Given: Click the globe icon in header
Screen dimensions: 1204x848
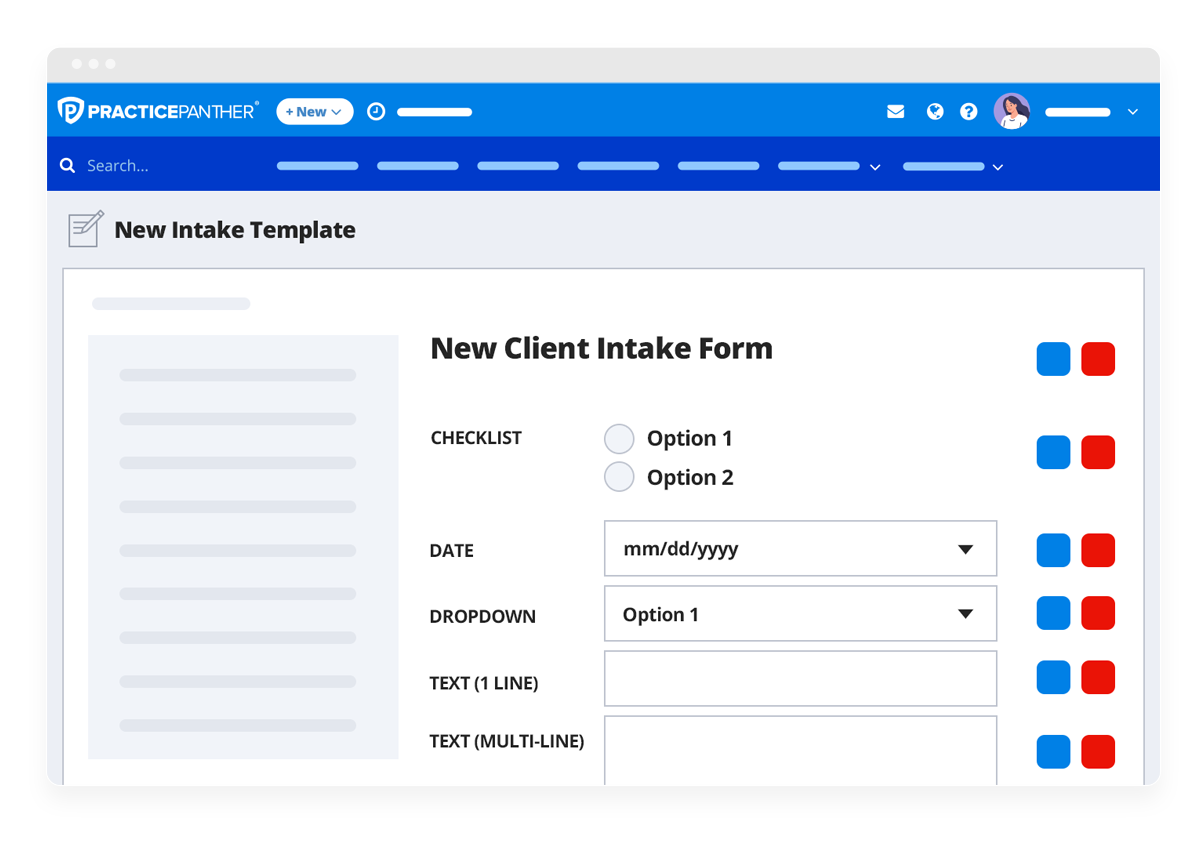Looking at the screenshot, I should tap(935, 112).
